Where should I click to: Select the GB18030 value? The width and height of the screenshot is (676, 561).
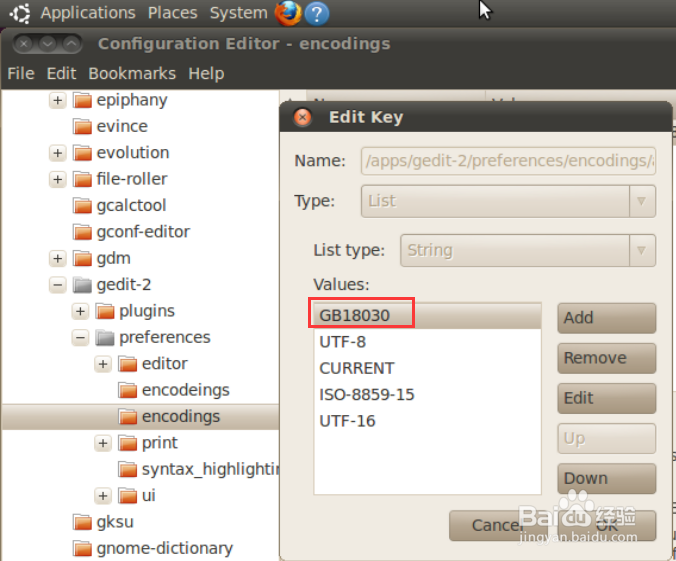[x=427, y=316]
